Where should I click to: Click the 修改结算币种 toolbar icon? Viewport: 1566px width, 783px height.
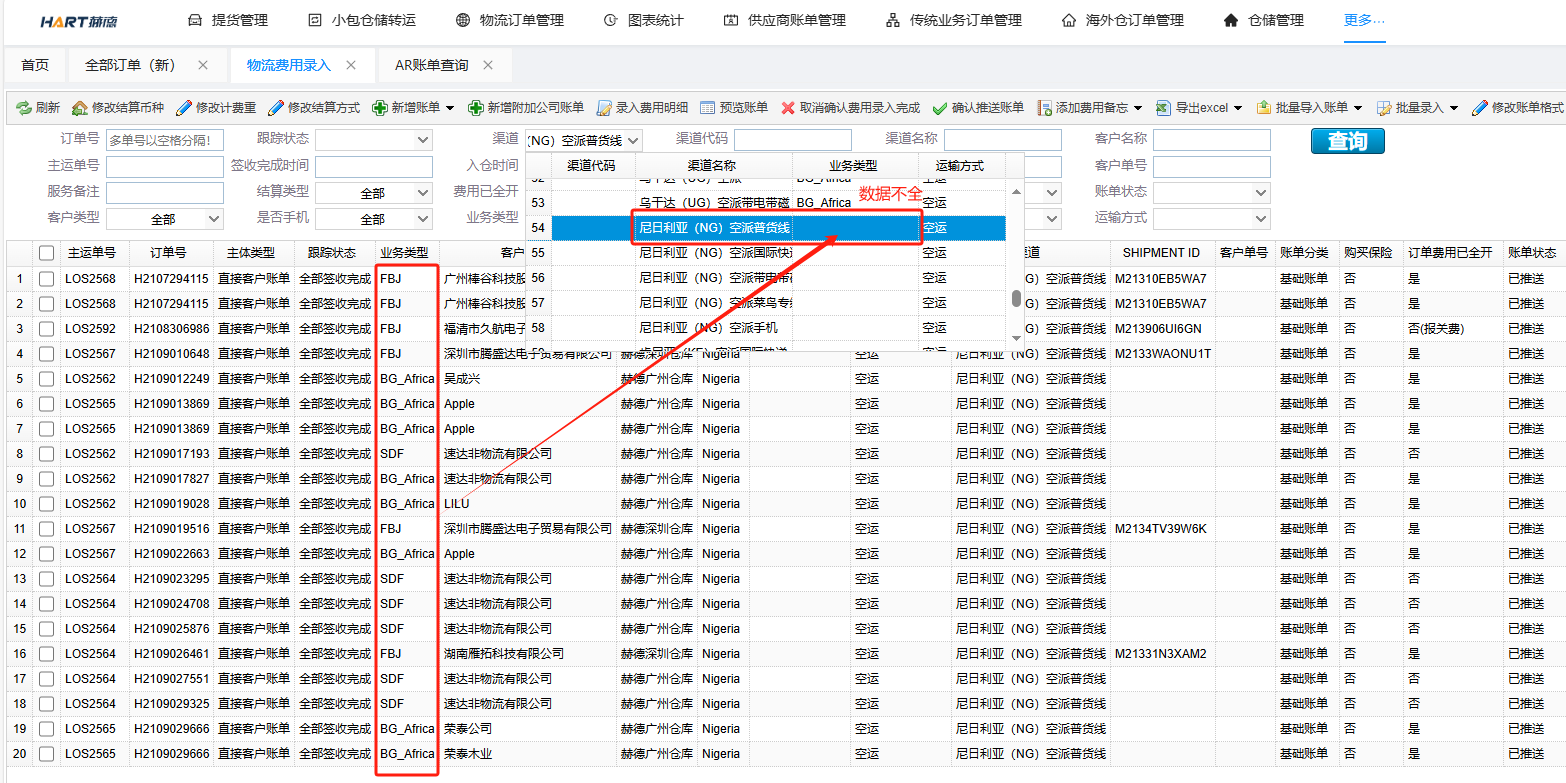pos(79,108)
